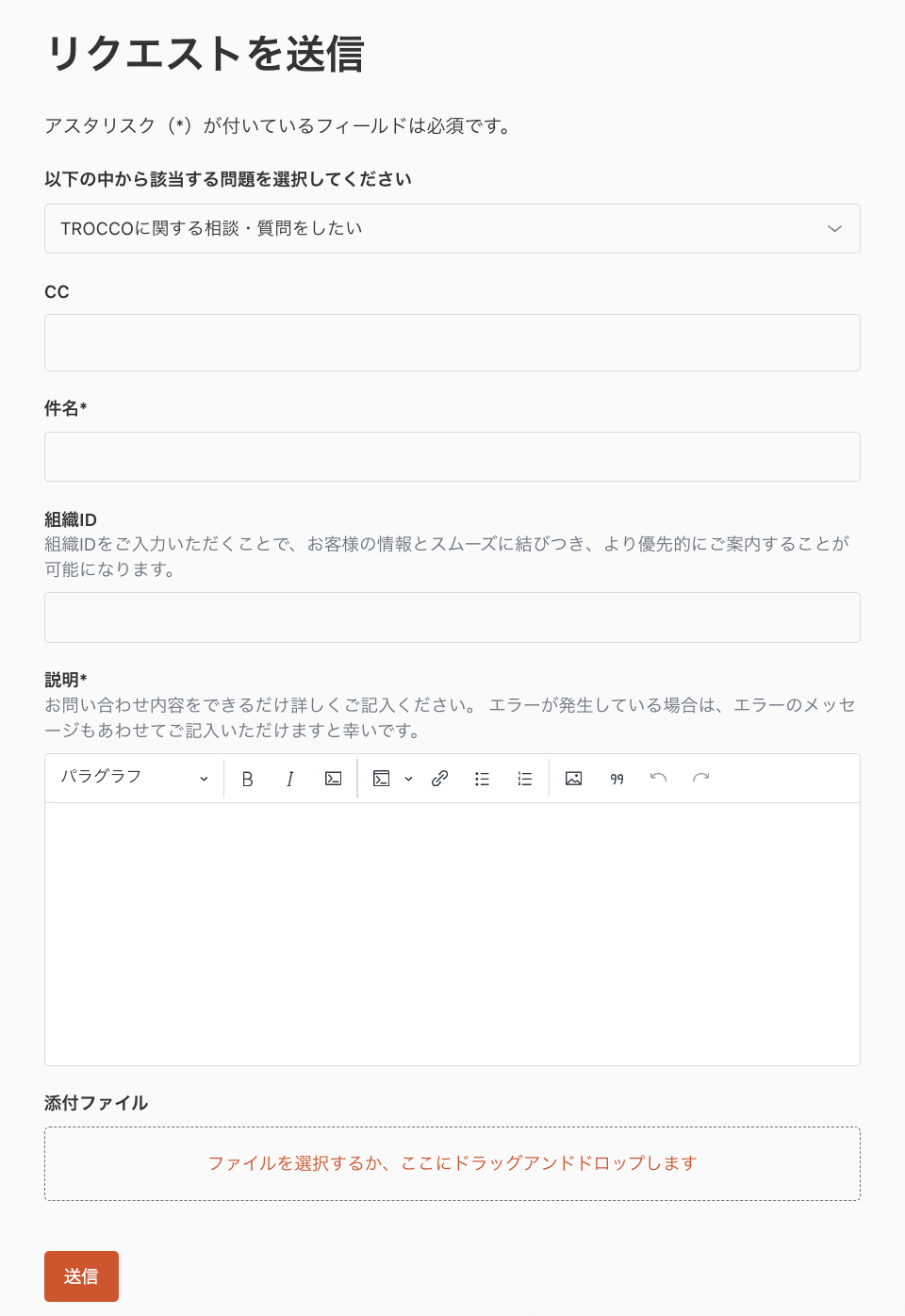905x1316 pixels.
Task: Click the 組織ID input field
Action: pos(452,617)
